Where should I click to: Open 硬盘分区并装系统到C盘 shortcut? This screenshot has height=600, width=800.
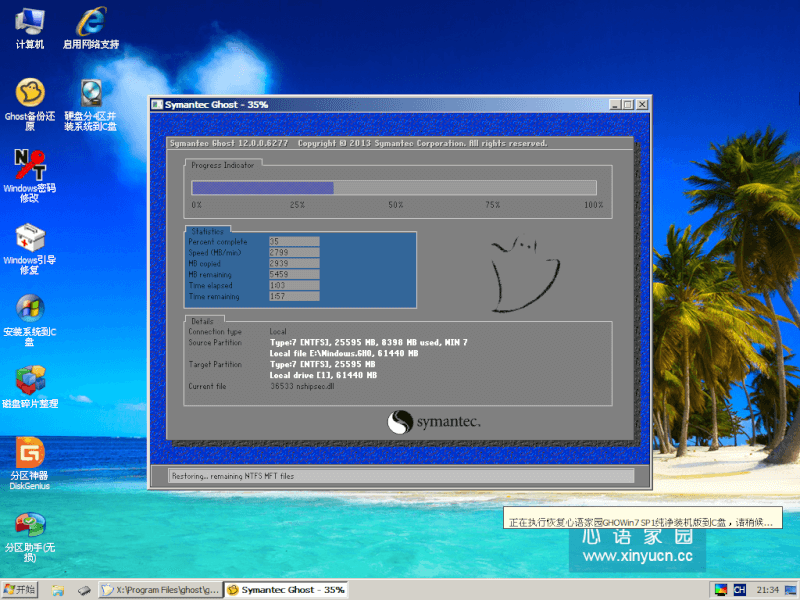point(91,104)
